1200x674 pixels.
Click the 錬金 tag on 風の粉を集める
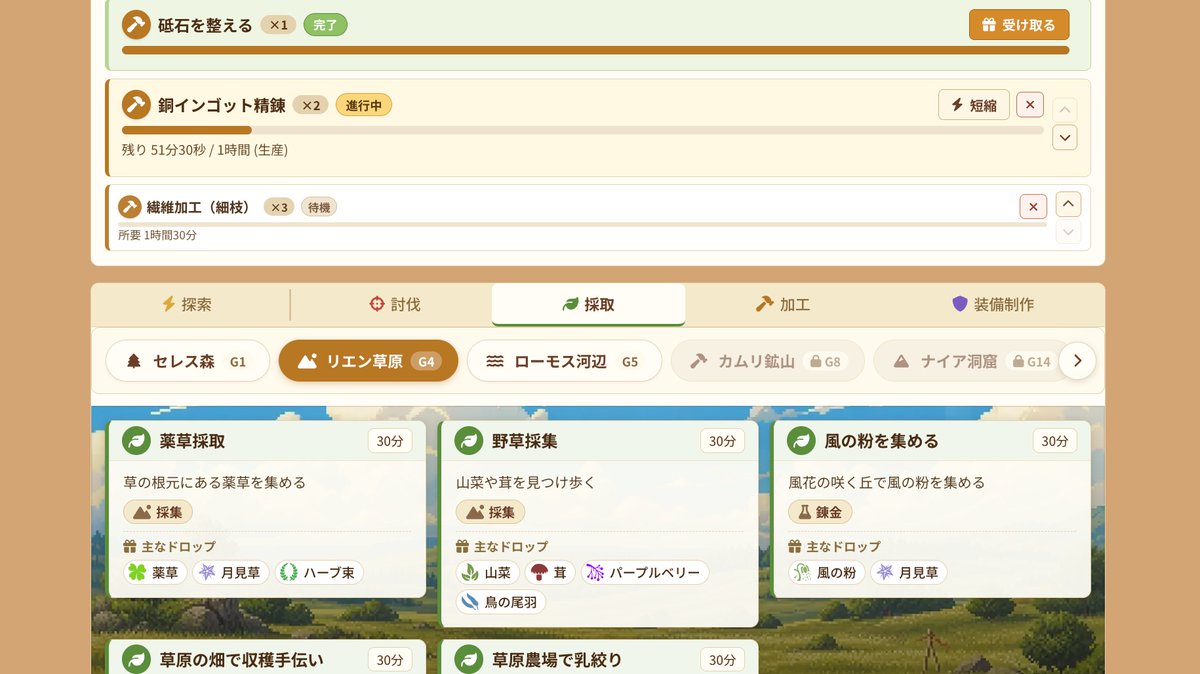pyautogui.click(x=820, y=512)
